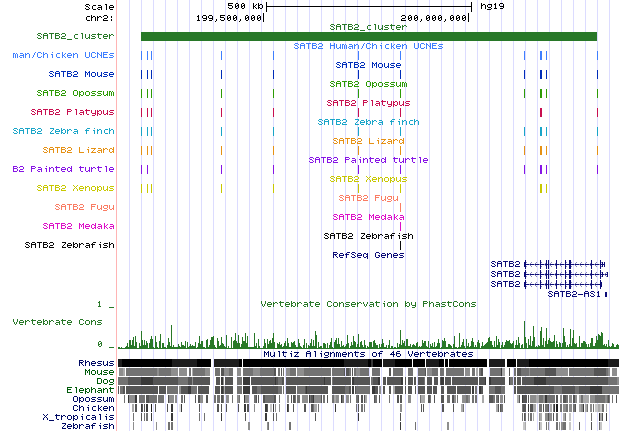
Task: Select the Rhesus alignment row label
Action: tap(96, 363)
